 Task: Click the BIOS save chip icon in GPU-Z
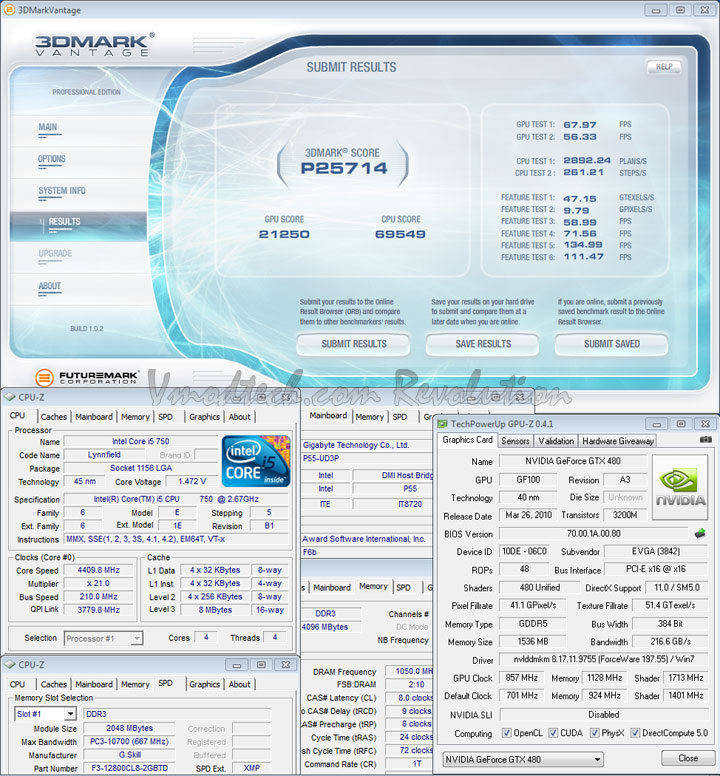click(700, 534)
